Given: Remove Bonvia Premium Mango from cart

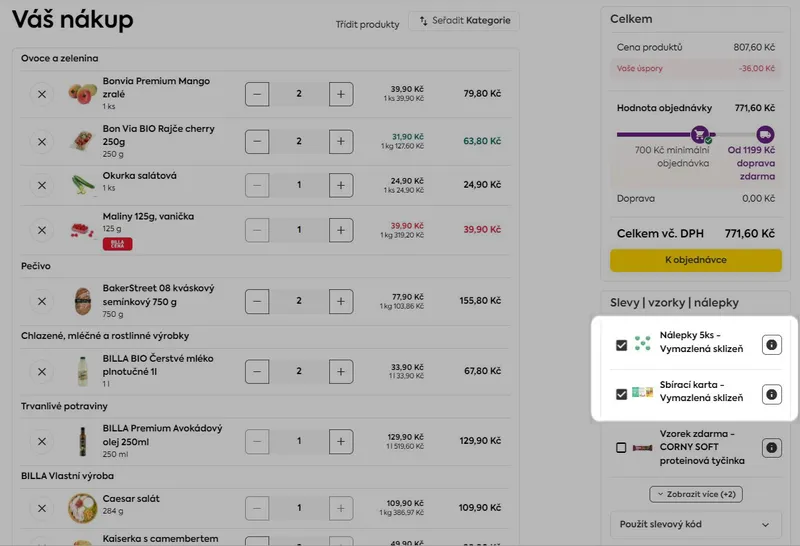Looking at the screenshot, I should pyautogui.click(x=42, y=93).
